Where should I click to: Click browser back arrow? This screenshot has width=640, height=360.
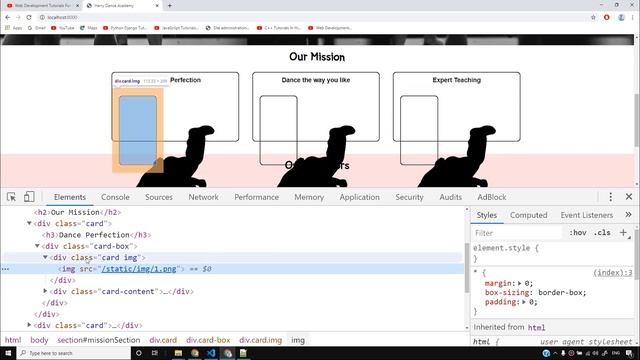coord(8,17)
